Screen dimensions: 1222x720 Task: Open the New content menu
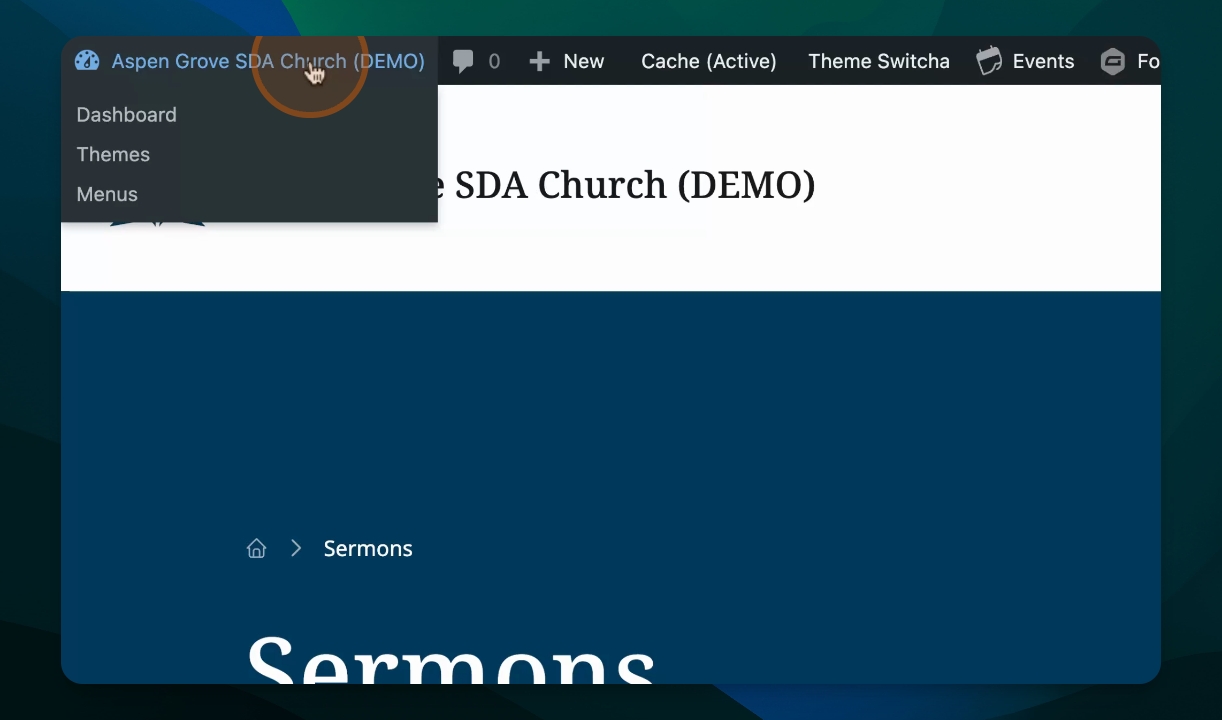[x=584, y=62]
